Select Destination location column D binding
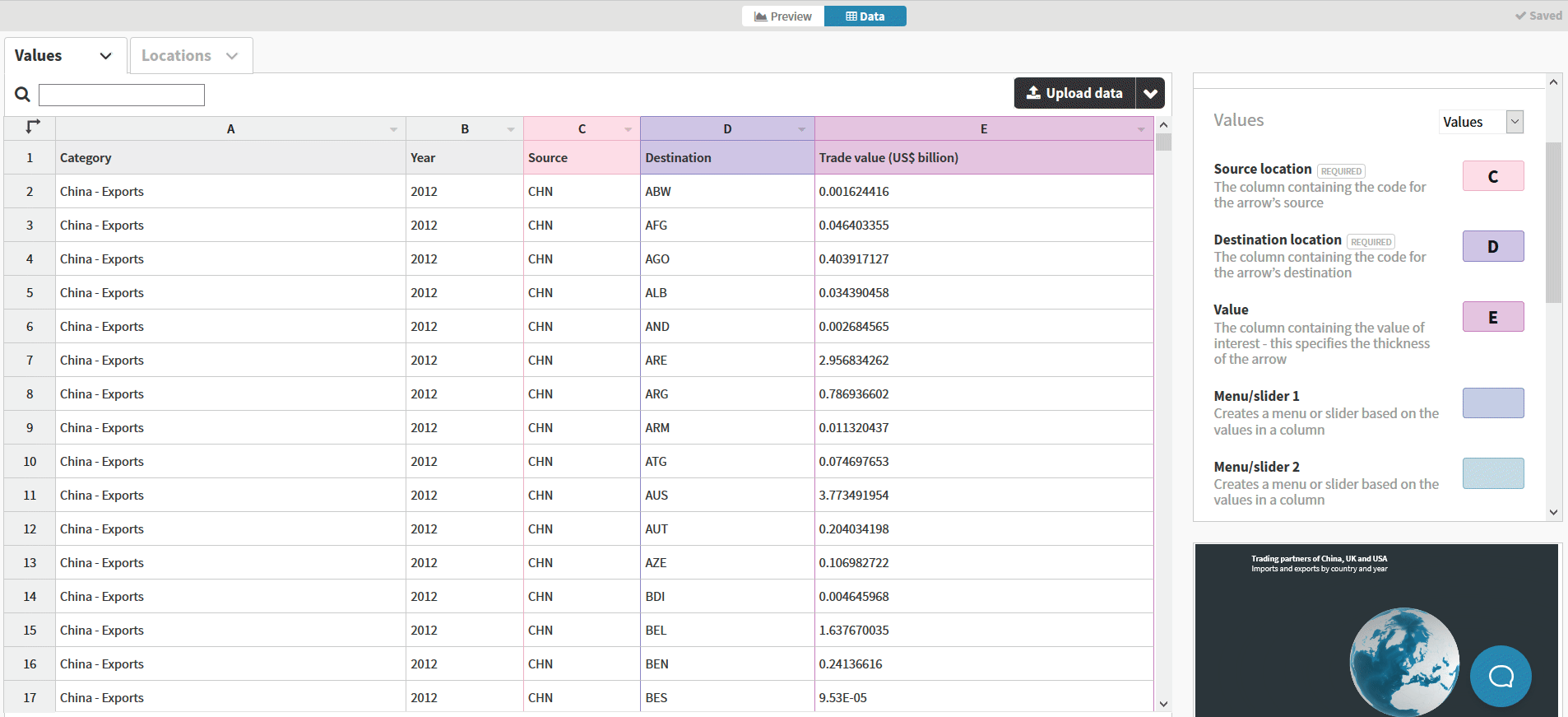 (x=1493, y=246)
